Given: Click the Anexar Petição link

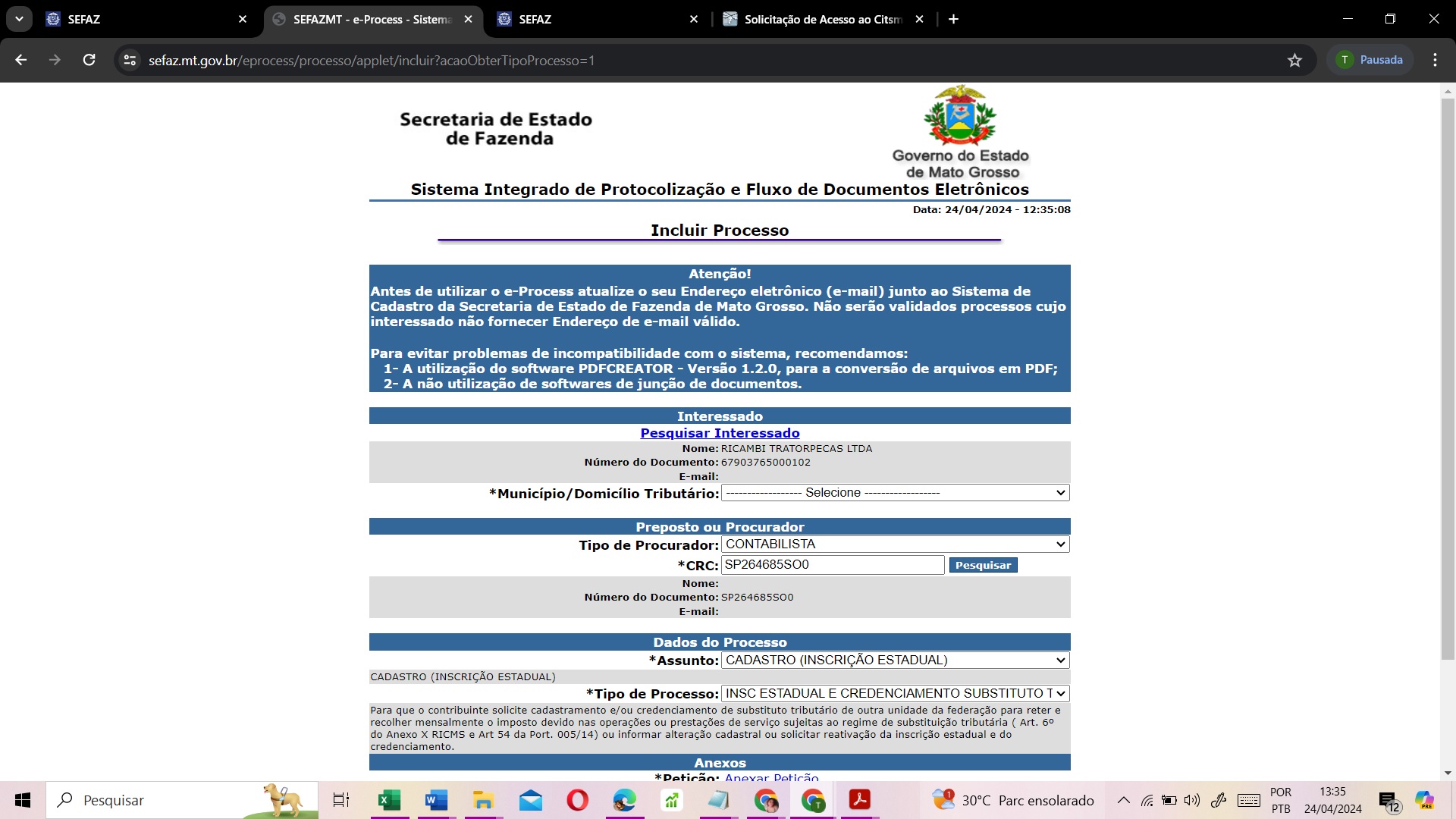Looking at the screenshot, I should pyautogui.click(x=771, y=777).
